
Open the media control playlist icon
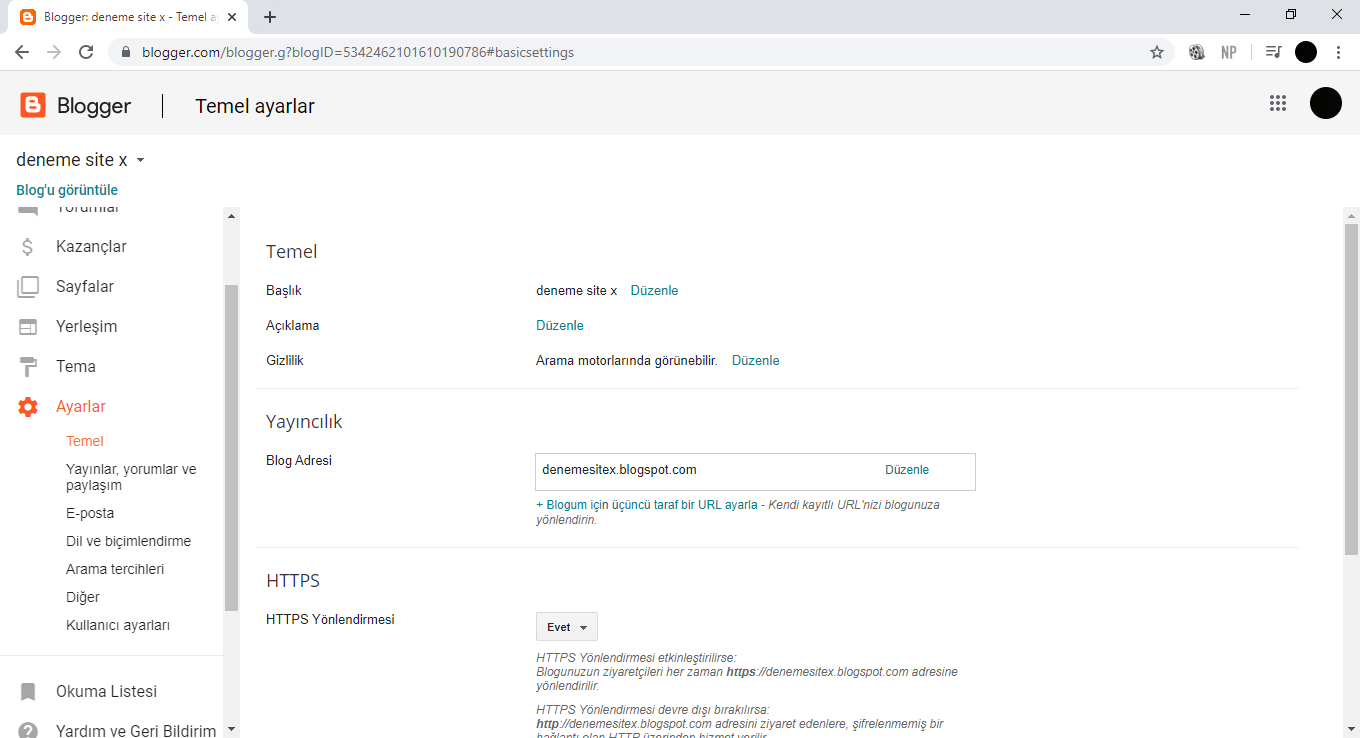coord(1273,52)
